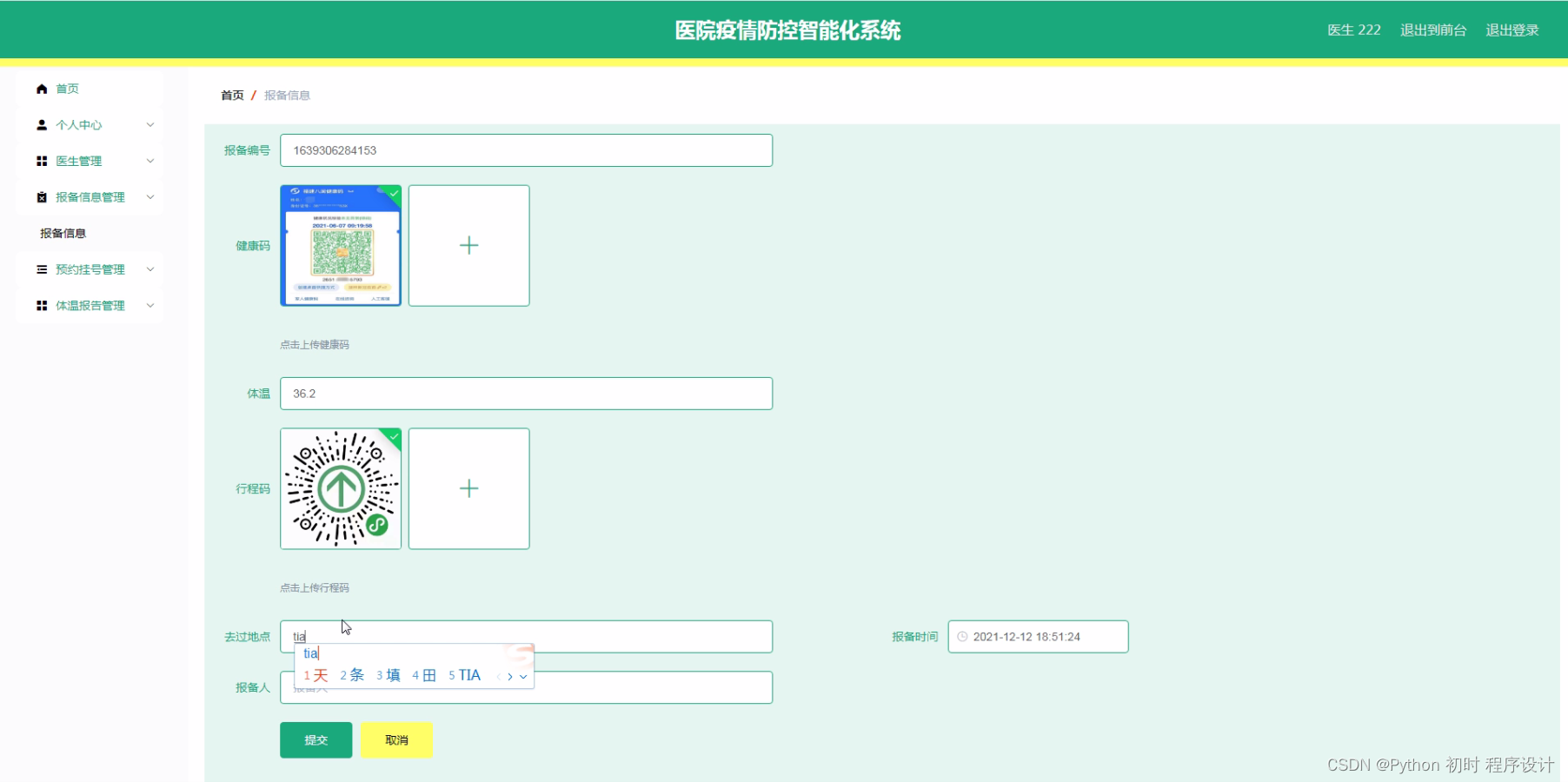This screenshot has width=1568, height=782.
Task: Click the uploaded 行程码 thumbnail
Action: click(341, 489)
